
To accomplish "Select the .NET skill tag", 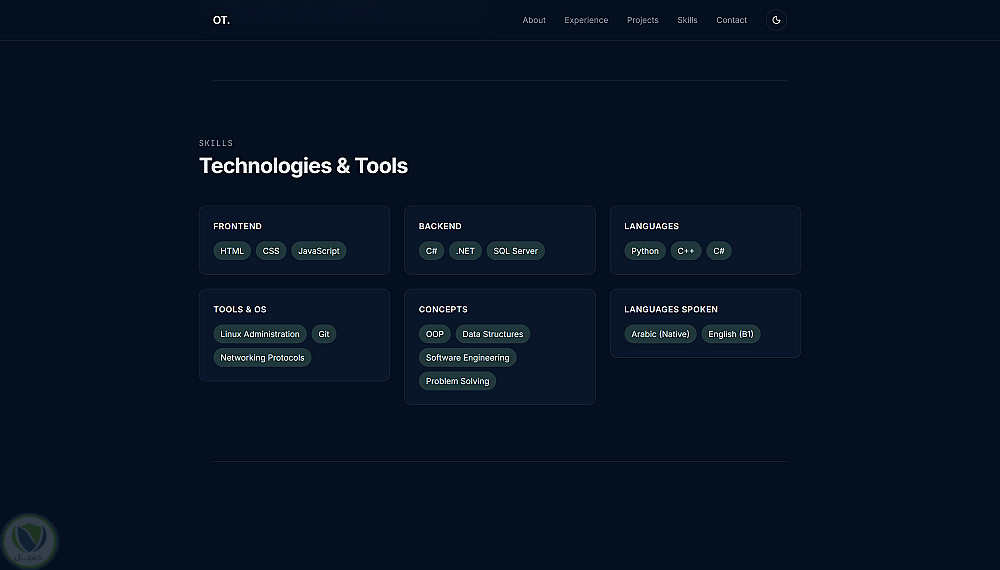I will point(466,251).
